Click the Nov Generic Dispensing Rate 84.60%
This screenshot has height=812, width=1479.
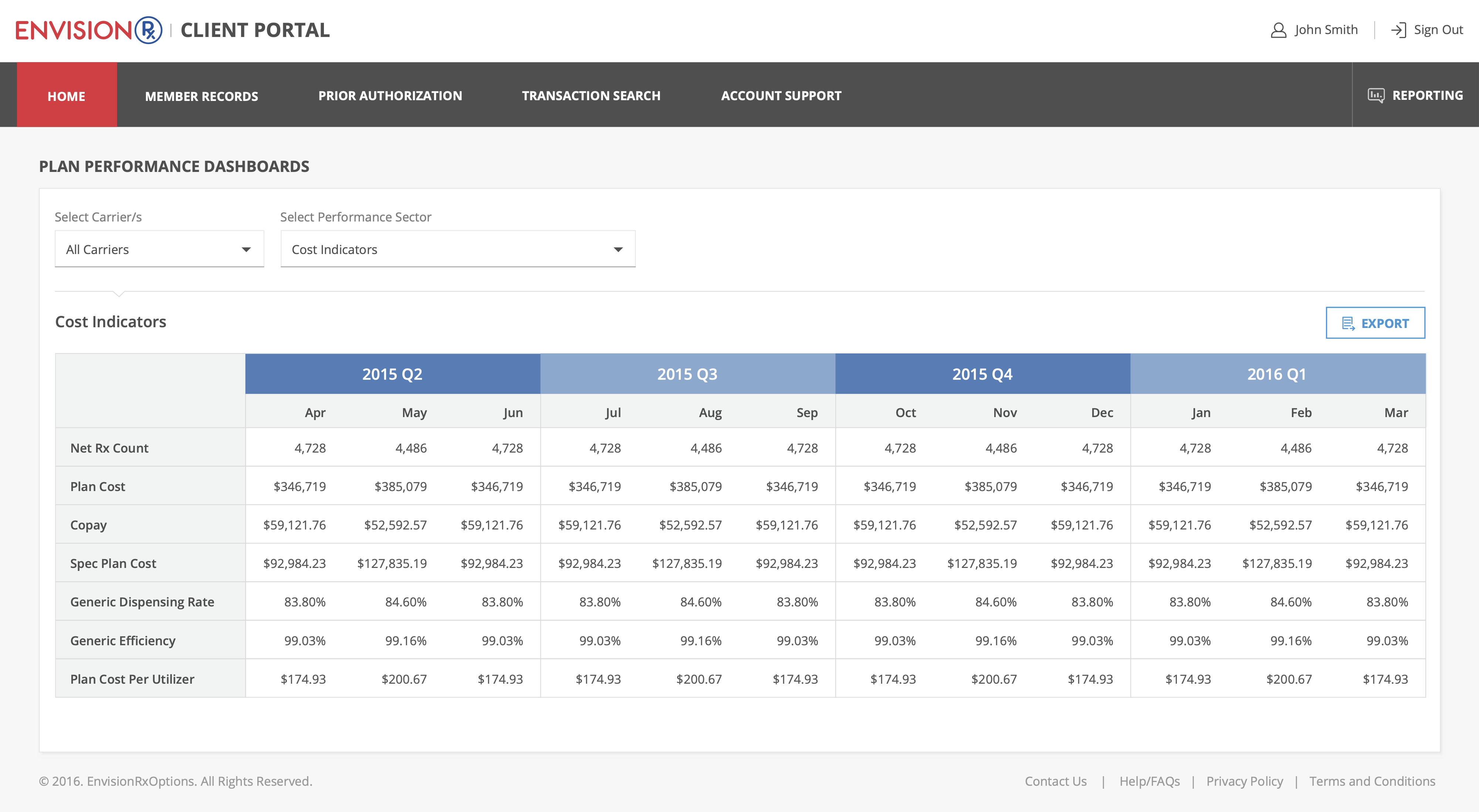point(996,602)
